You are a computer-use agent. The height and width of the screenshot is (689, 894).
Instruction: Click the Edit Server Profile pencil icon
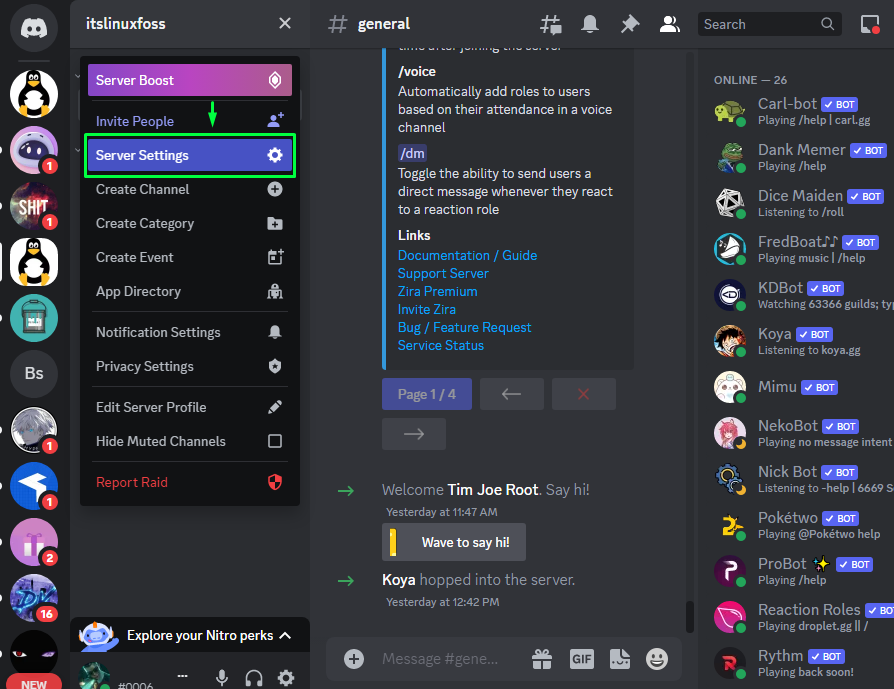click(275, 407)
